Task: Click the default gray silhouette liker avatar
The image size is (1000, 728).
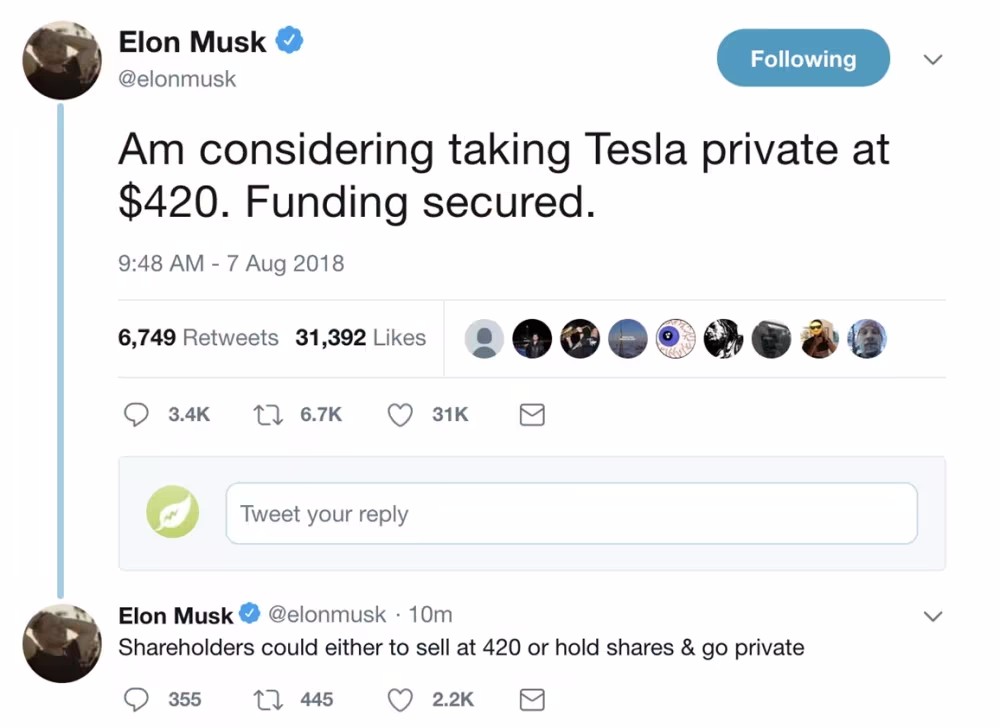Action: point(484,339)
